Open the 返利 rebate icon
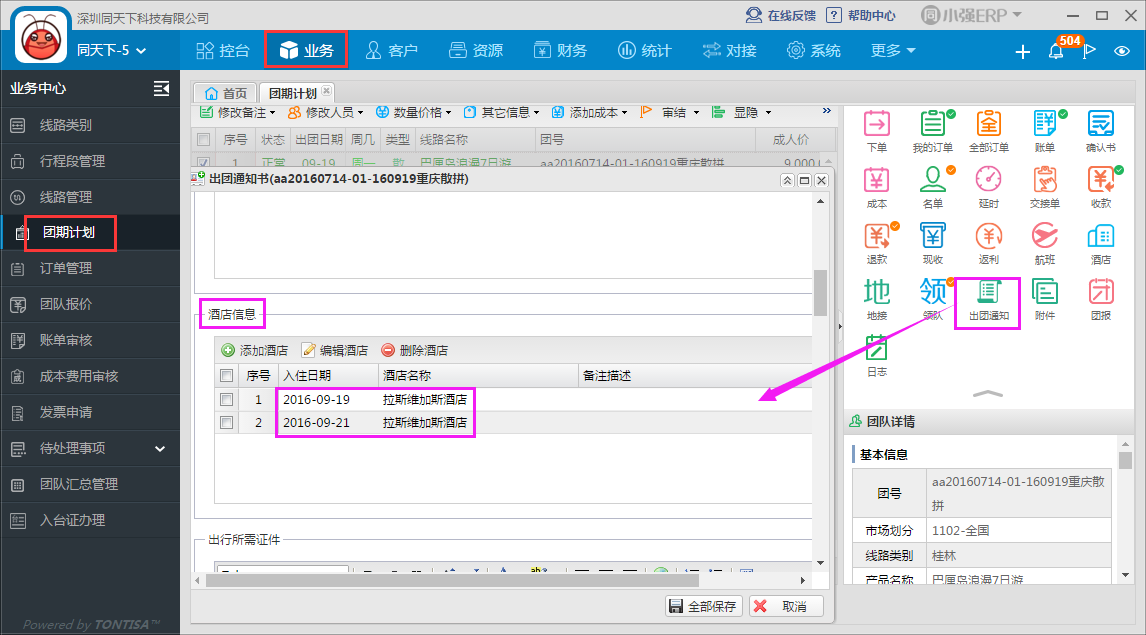 (x=989, y=244)
